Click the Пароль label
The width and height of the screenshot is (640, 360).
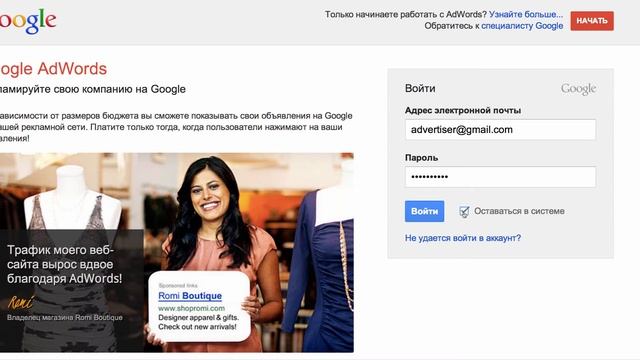pos(421,158)
